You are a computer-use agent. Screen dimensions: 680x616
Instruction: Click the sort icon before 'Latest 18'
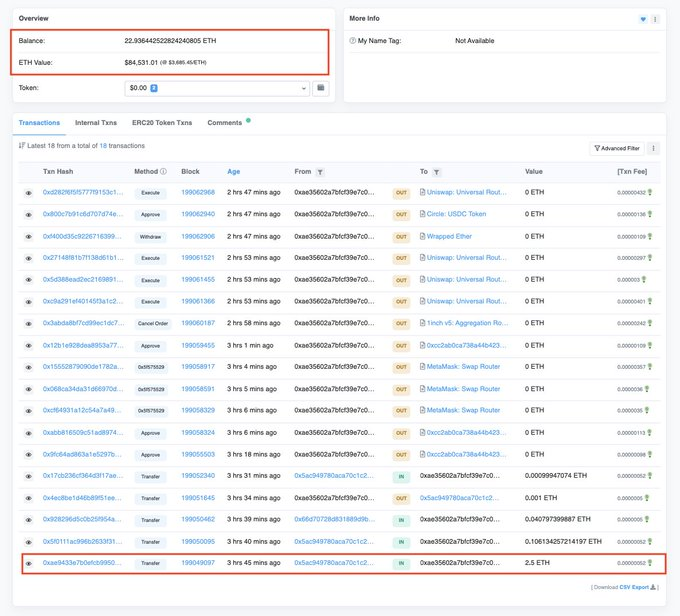(22, 145)
